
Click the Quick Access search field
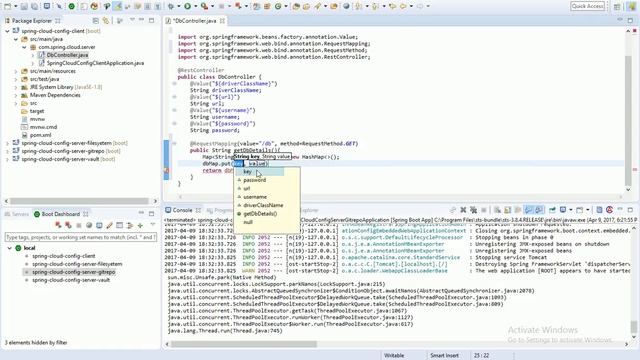click(588, 6)
